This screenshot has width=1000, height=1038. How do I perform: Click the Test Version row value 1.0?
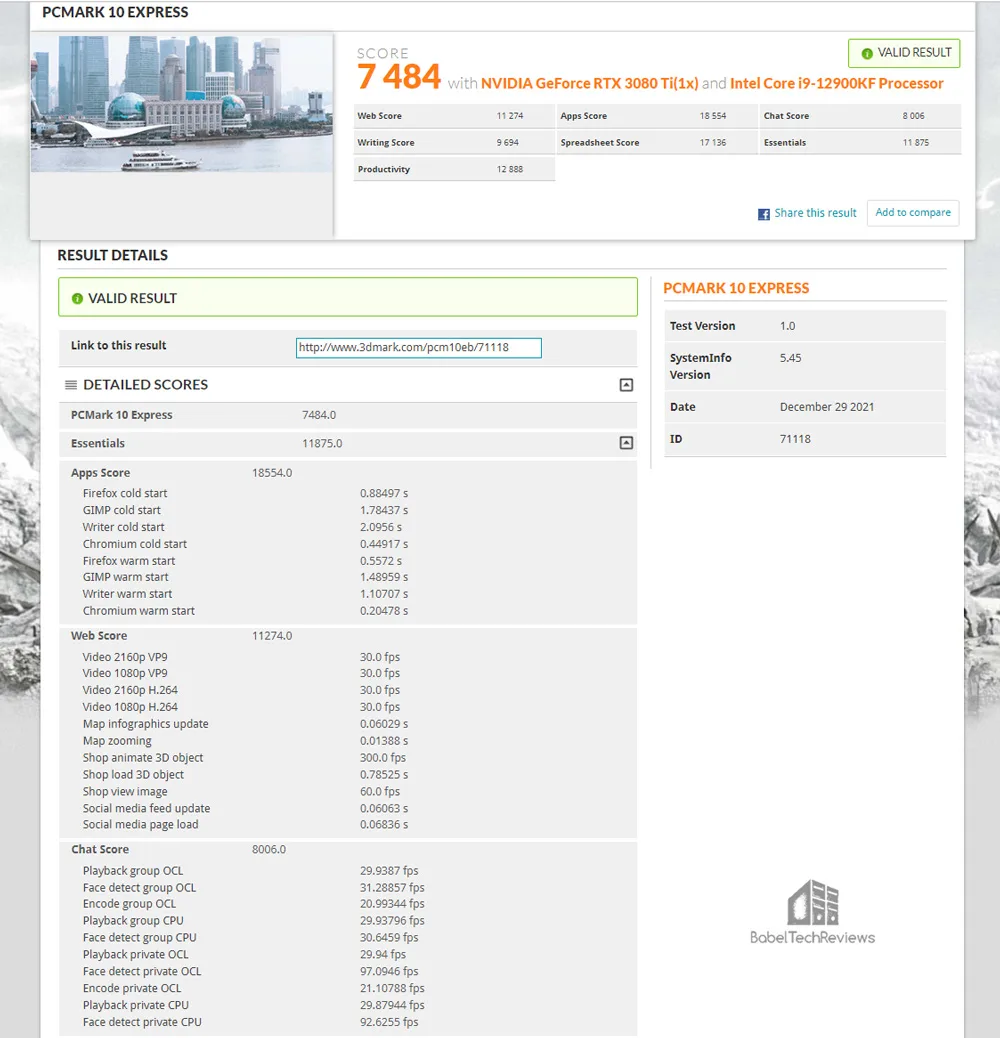pyautogui.click(x=788, y=326)
